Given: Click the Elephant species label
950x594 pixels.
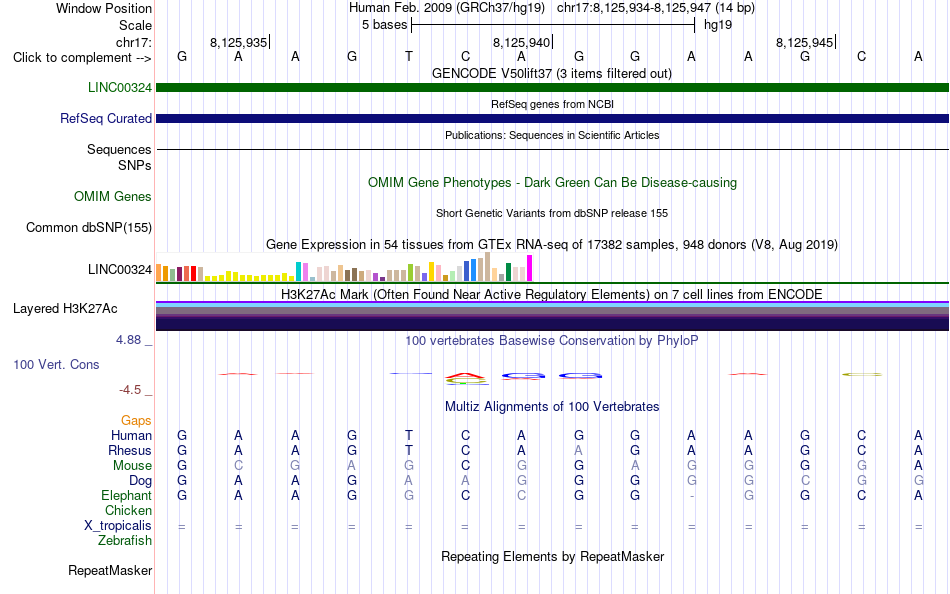Looking at the screenshot, I should point(126,496).
